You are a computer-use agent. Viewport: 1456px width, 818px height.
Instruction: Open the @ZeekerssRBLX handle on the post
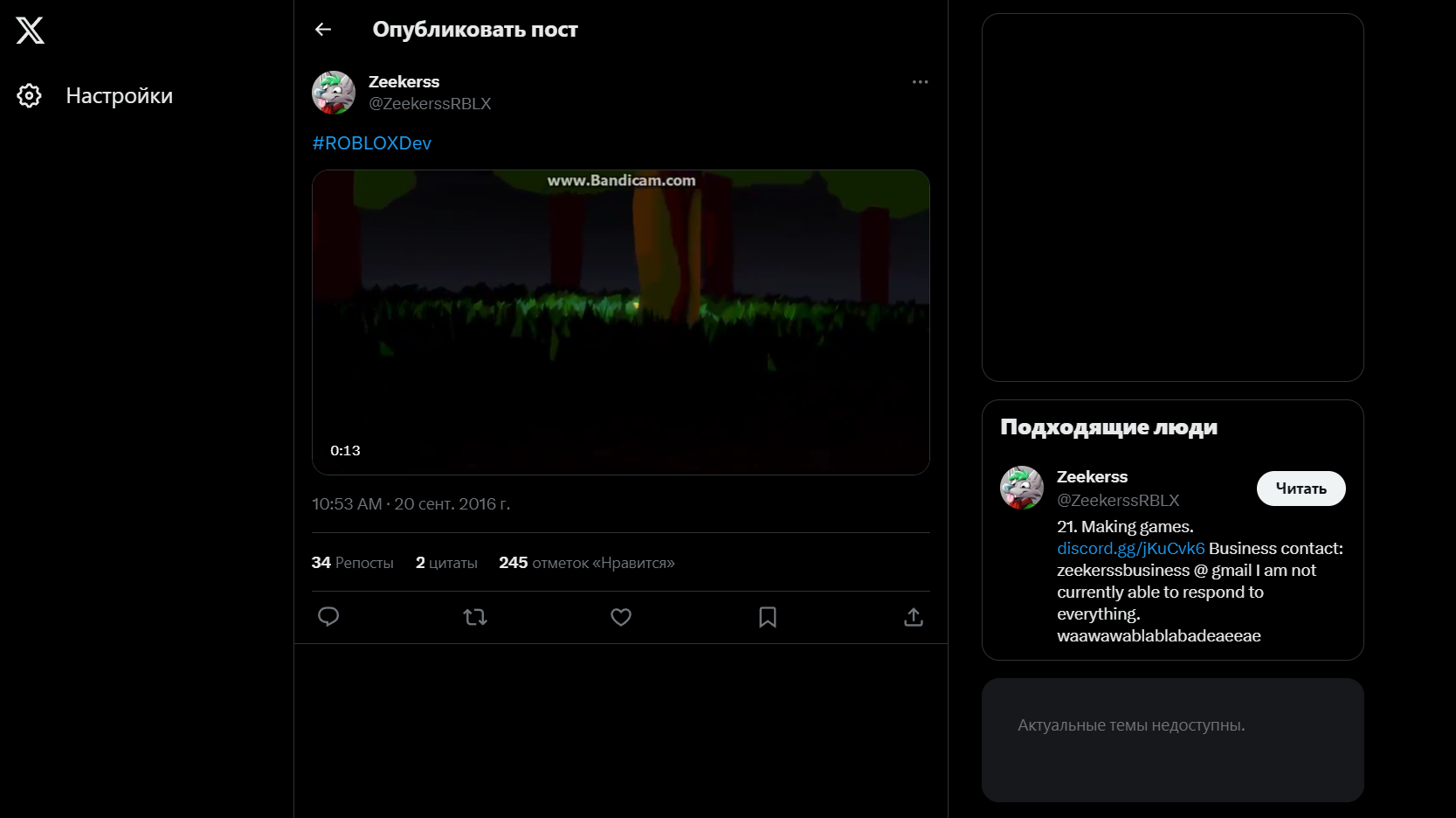pos(430,104)
